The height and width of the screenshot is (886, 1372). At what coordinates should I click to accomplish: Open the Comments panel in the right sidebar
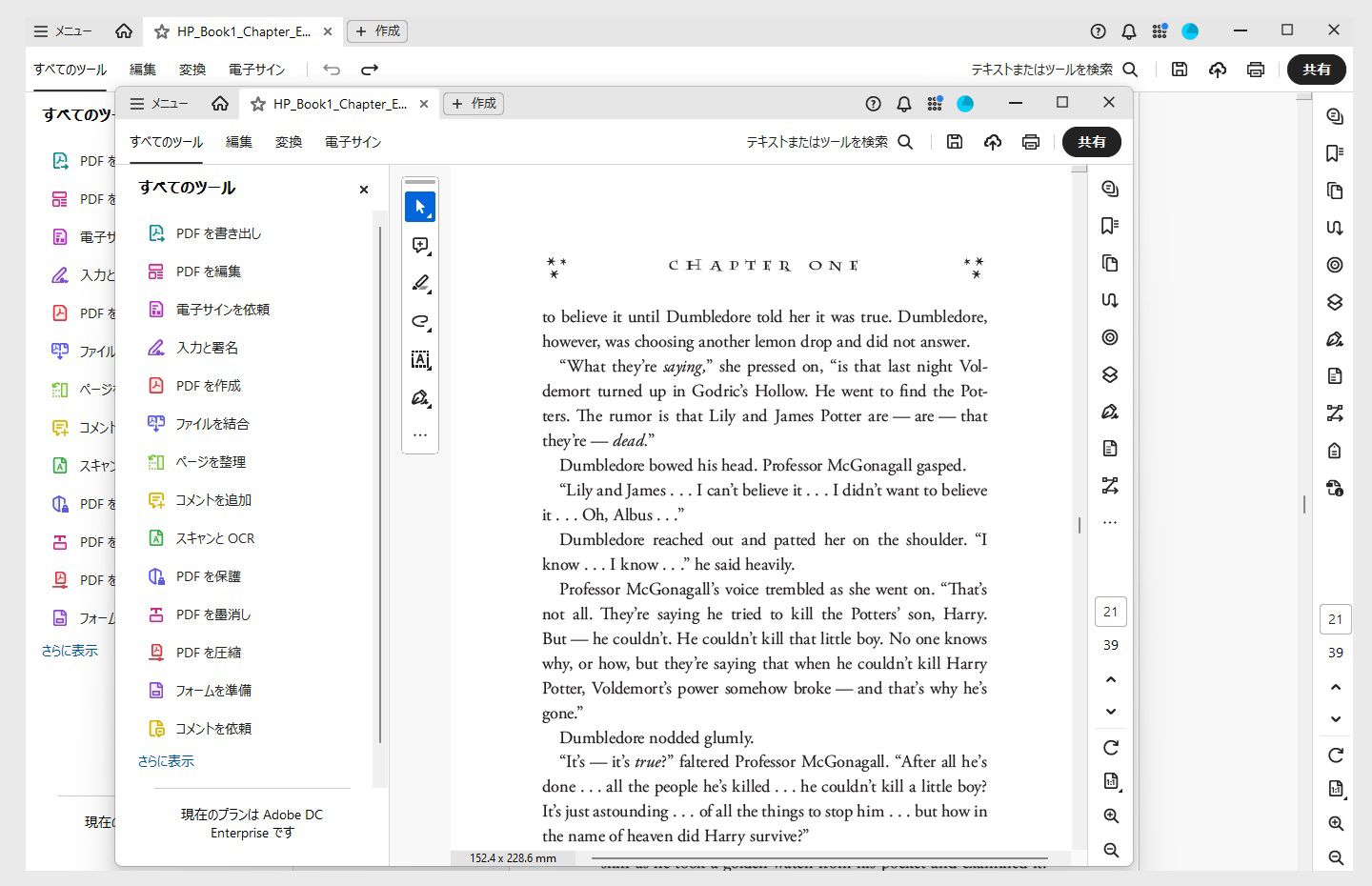pos(1109,189)
